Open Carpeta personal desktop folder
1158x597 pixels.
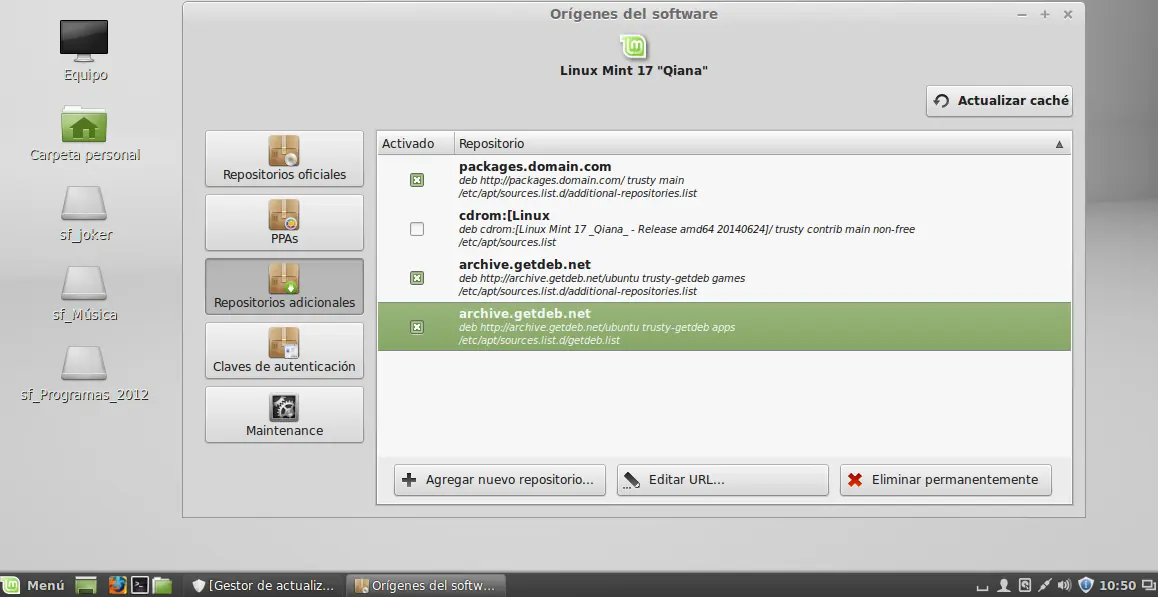[x=84, y=133]
